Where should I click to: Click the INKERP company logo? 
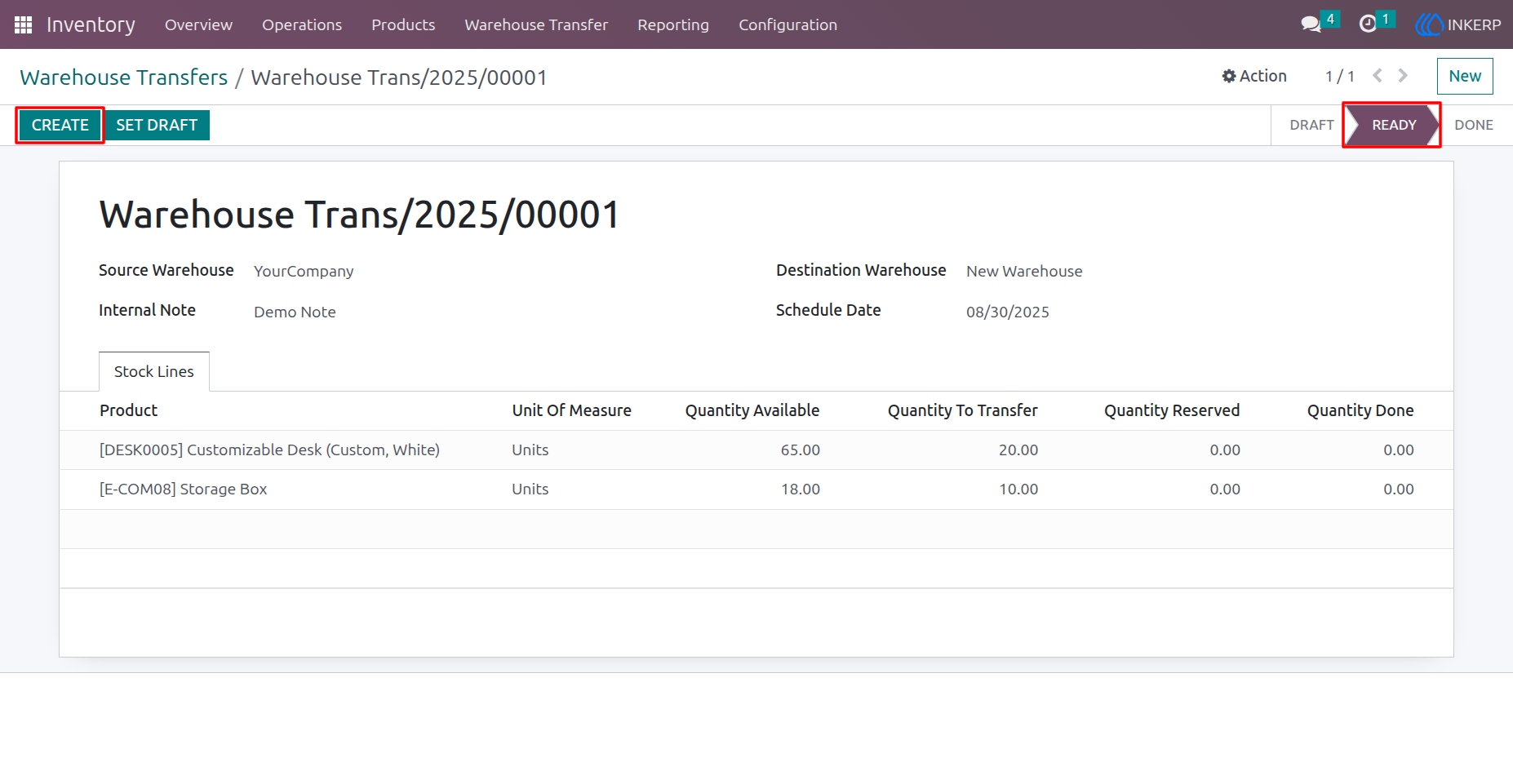pos(1458,24)
